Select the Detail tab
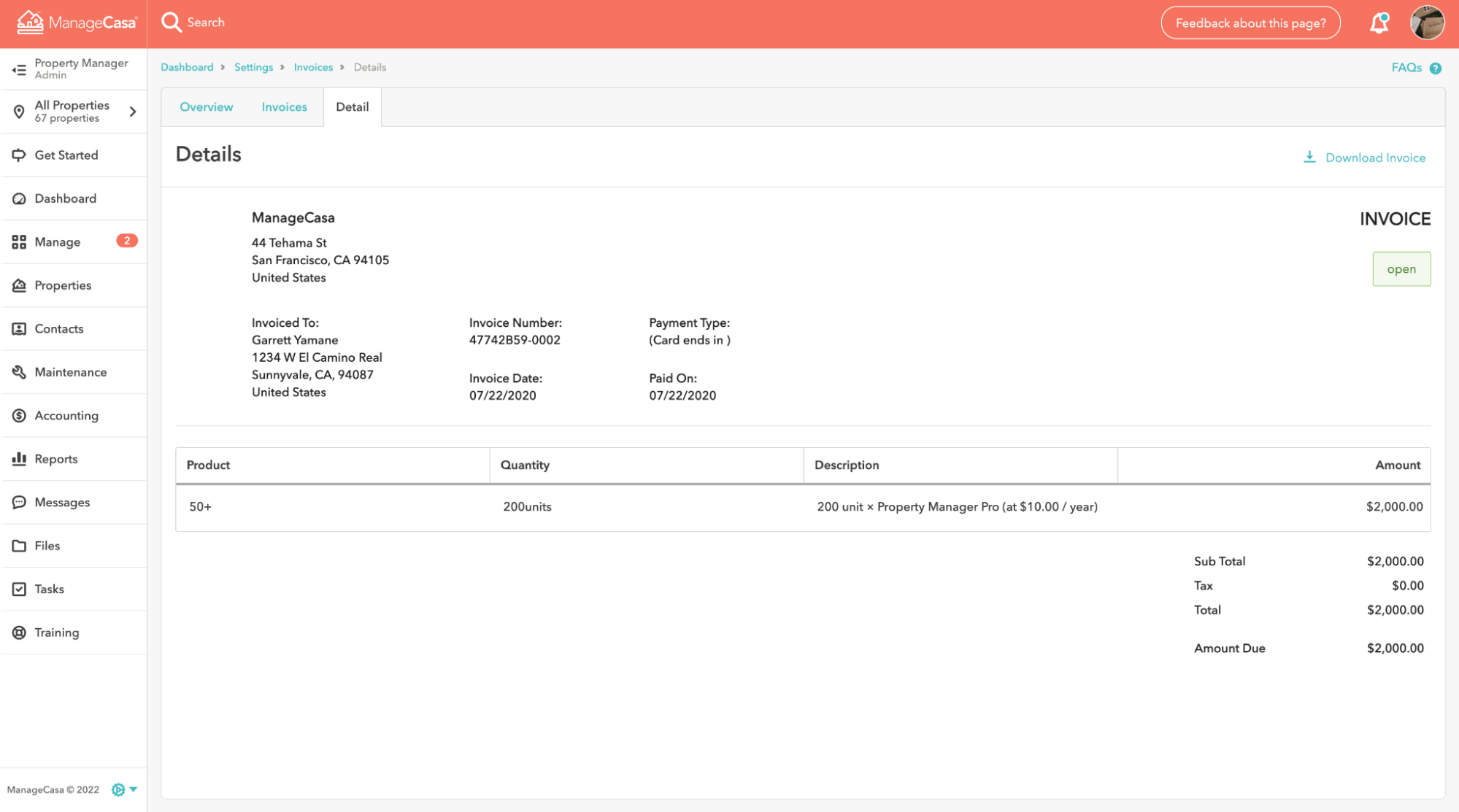 (x=353, y=107)
